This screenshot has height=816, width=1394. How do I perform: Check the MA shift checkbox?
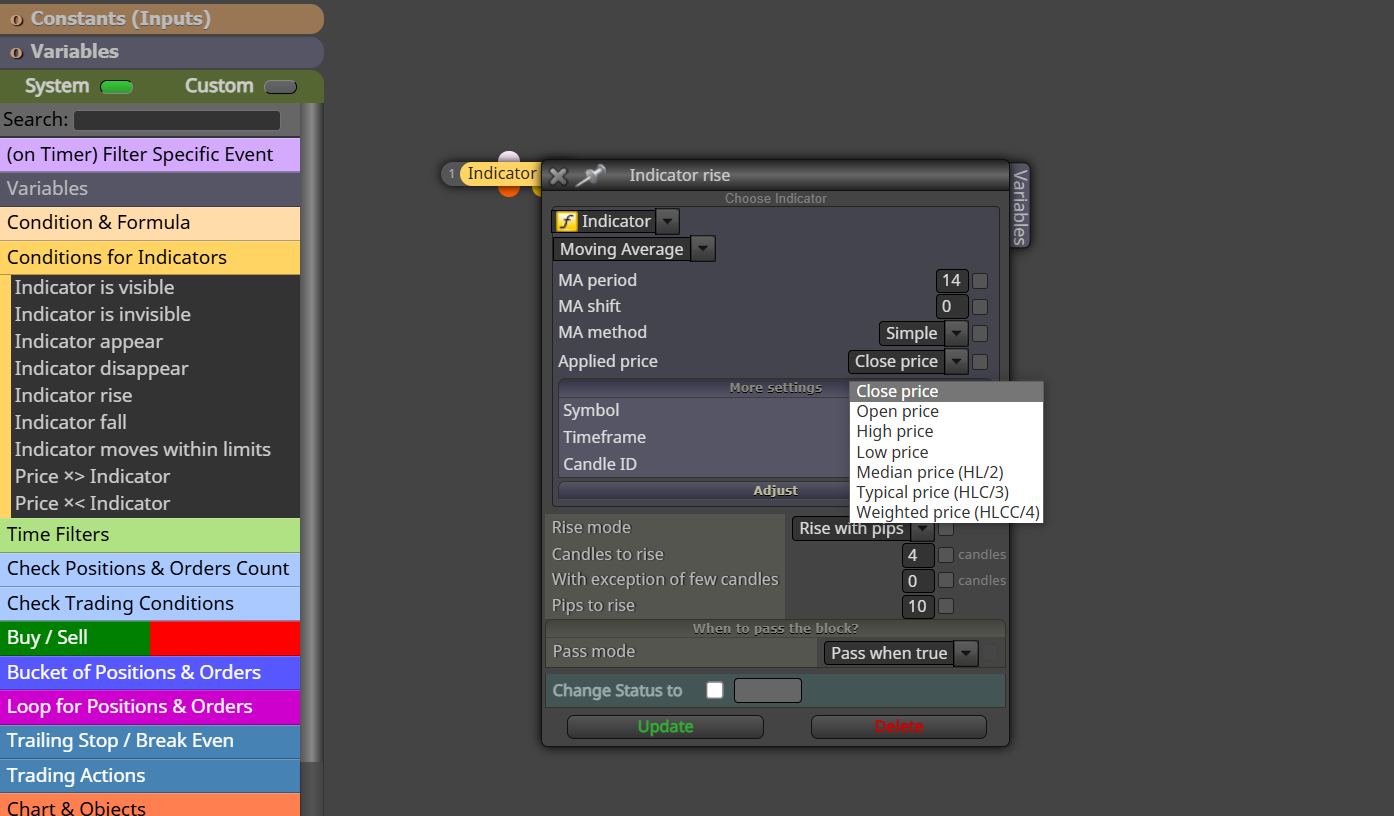[x=980, y=307]
